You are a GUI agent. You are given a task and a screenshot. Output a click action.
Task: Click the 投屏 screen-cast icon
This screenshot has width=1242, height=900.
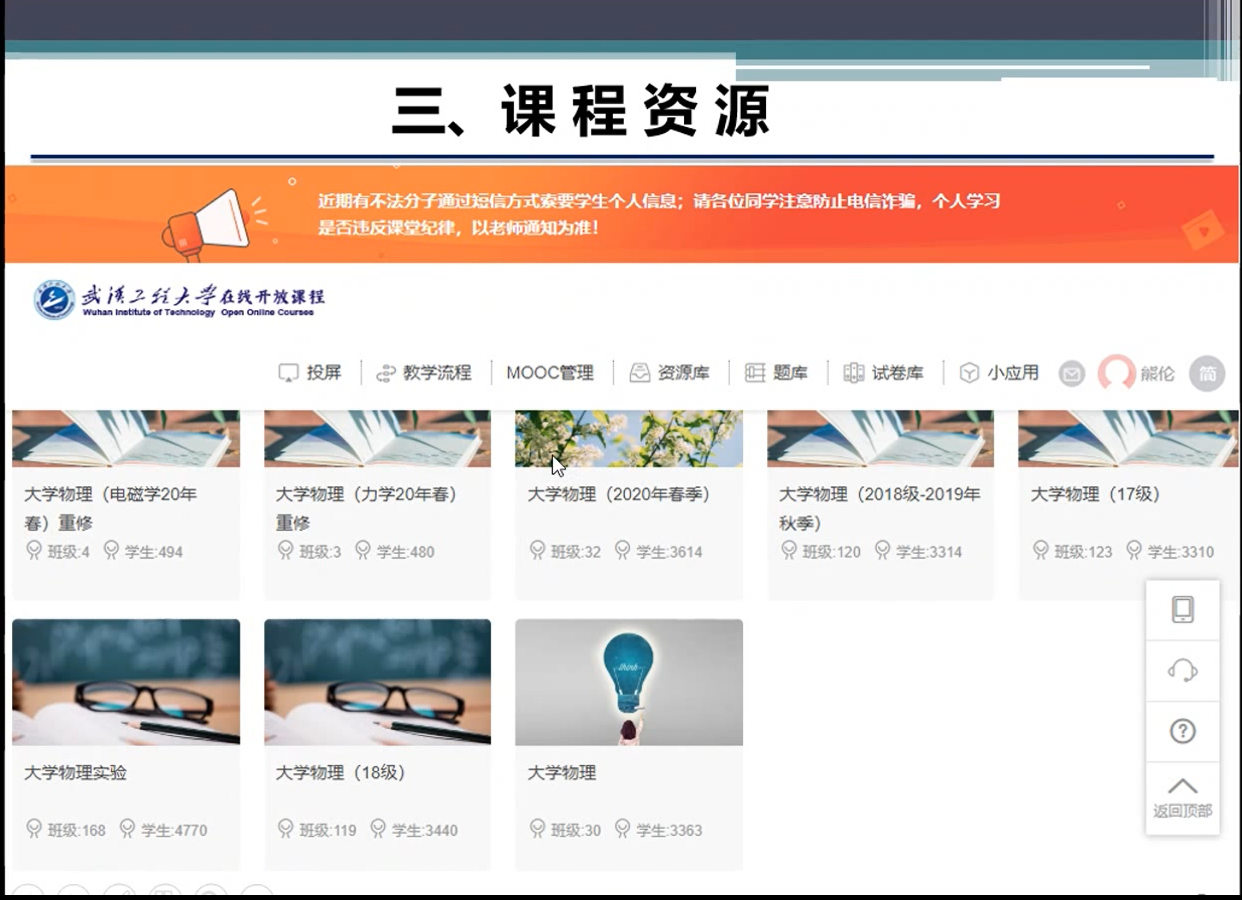click(x=289, y=373)
